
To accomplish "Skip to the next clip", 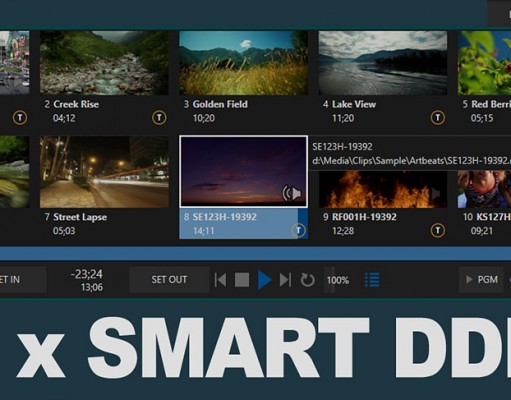I will (x=285, y=280).
